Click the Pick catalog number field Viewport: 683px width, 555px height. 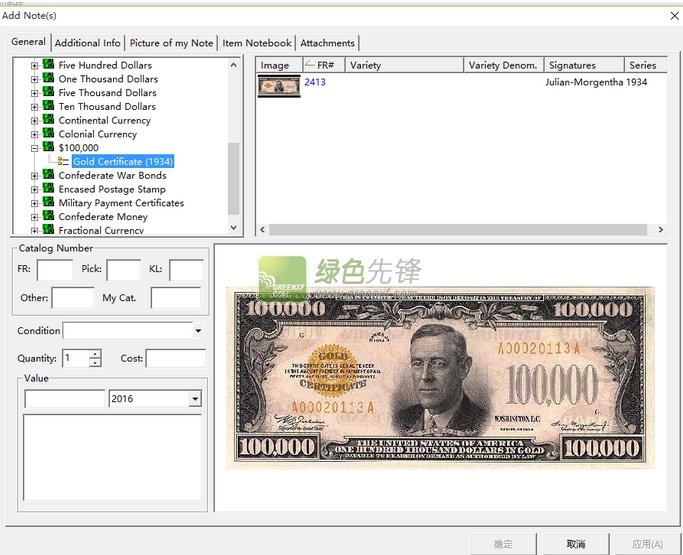124,270
